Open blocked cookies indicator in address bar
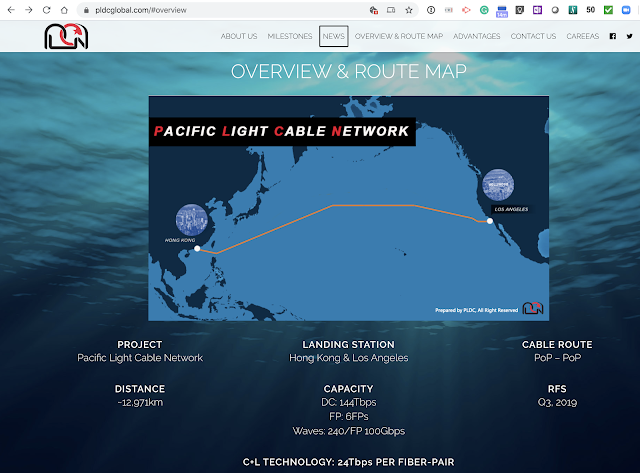 point(373,10)
